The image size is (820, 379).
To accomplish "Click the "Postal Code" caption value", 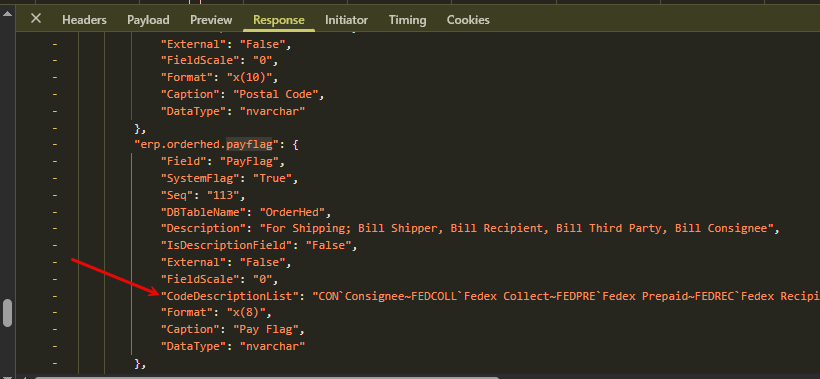I will pyautogui.click(x=276, y=95).
